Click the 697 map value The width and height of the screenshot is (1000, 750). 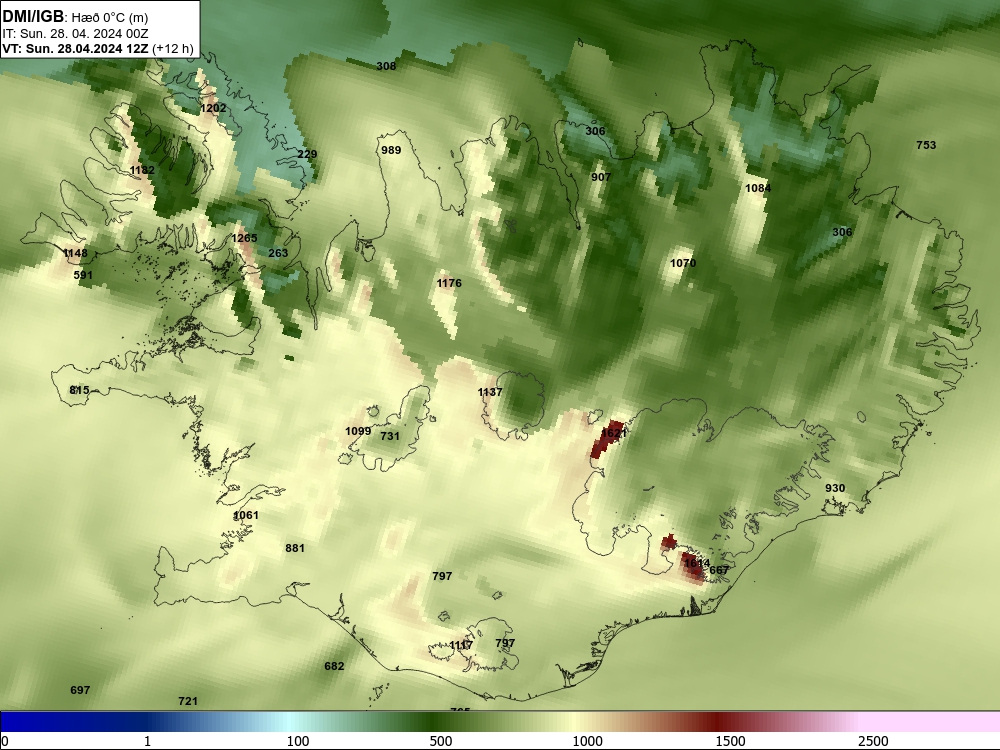pyautogui.click(x=80, y=689)
